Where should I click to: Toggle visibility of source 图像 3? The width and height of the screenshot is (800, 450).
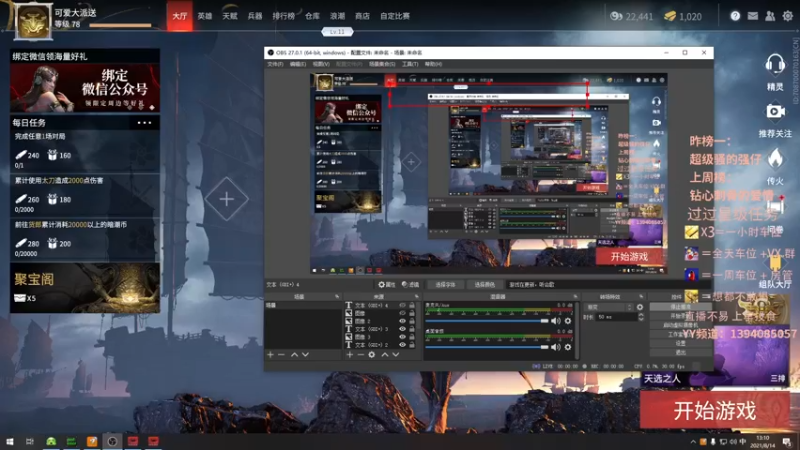(403, 337)
